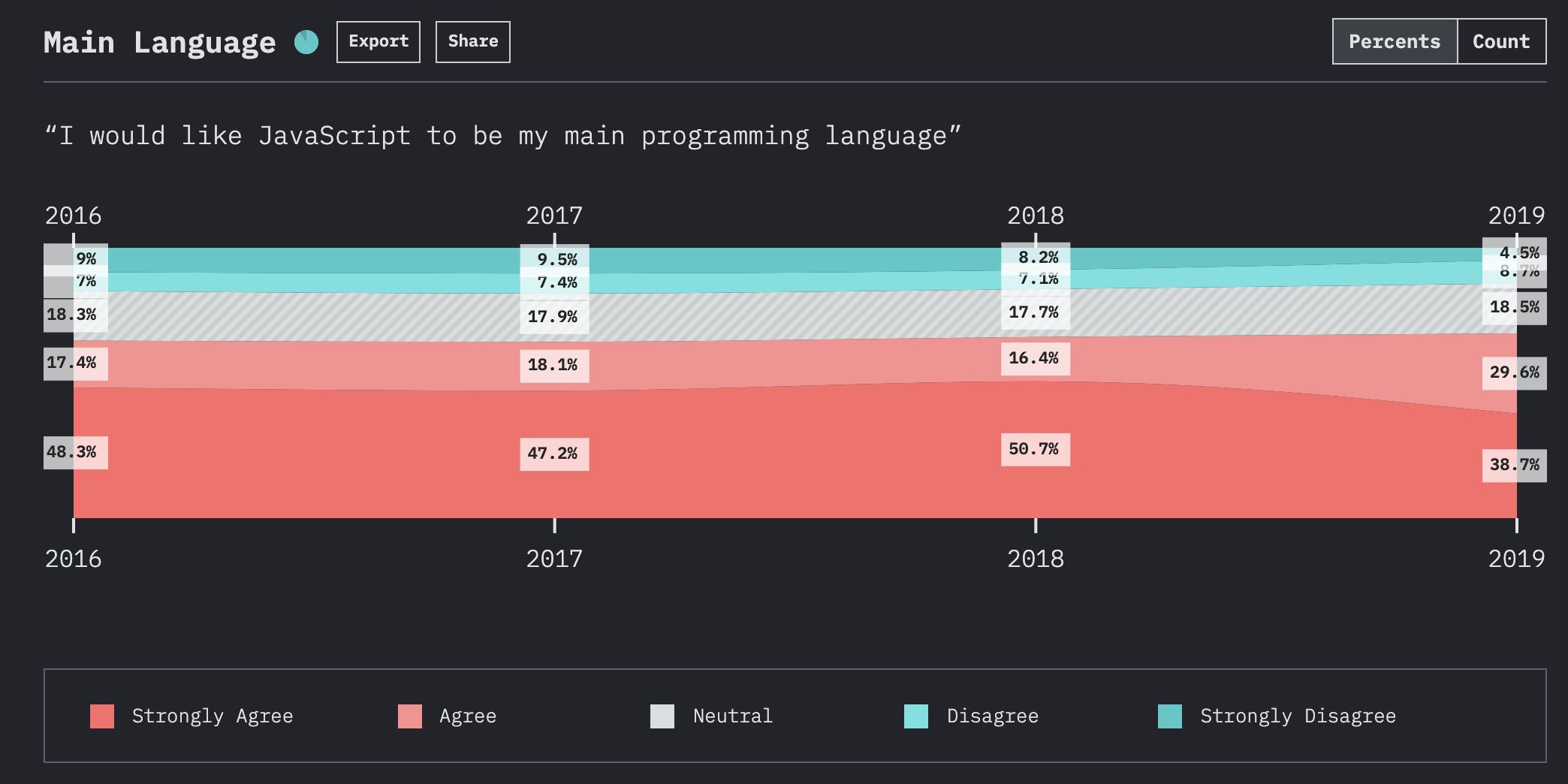Image resolution: width=1568 pixels, height=784 pixels.
Task: Click the Neutral legend swatch
Action: pos(662,716)
